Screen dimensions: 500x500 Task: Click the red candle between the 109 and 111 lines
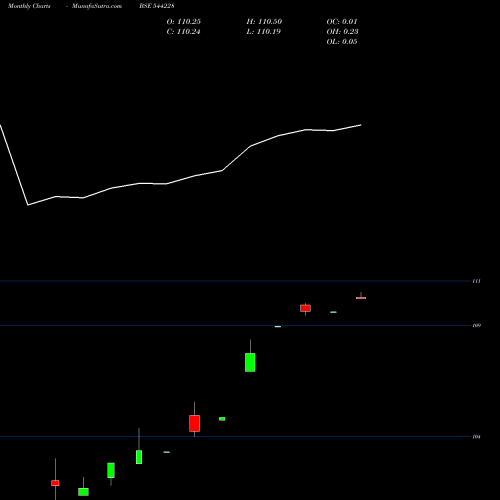305,308
